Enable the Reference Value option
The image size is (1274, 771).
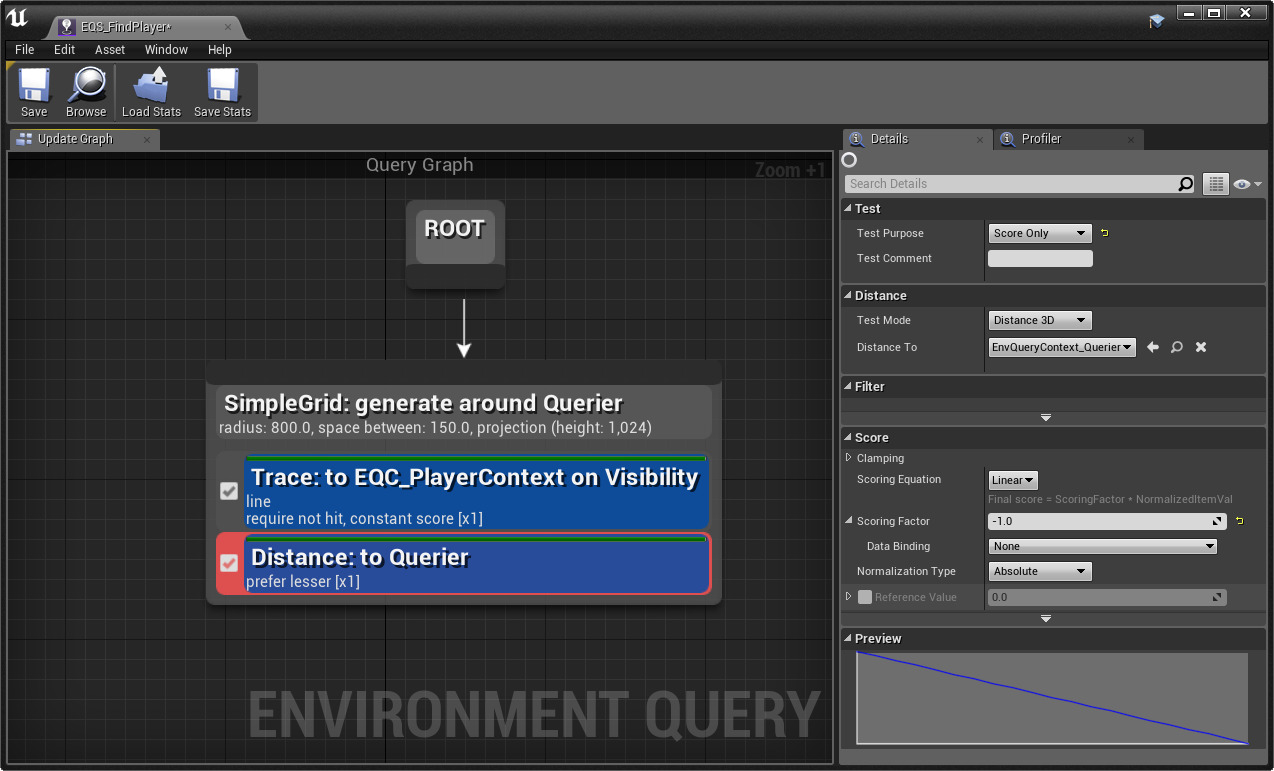click(865, 597)
